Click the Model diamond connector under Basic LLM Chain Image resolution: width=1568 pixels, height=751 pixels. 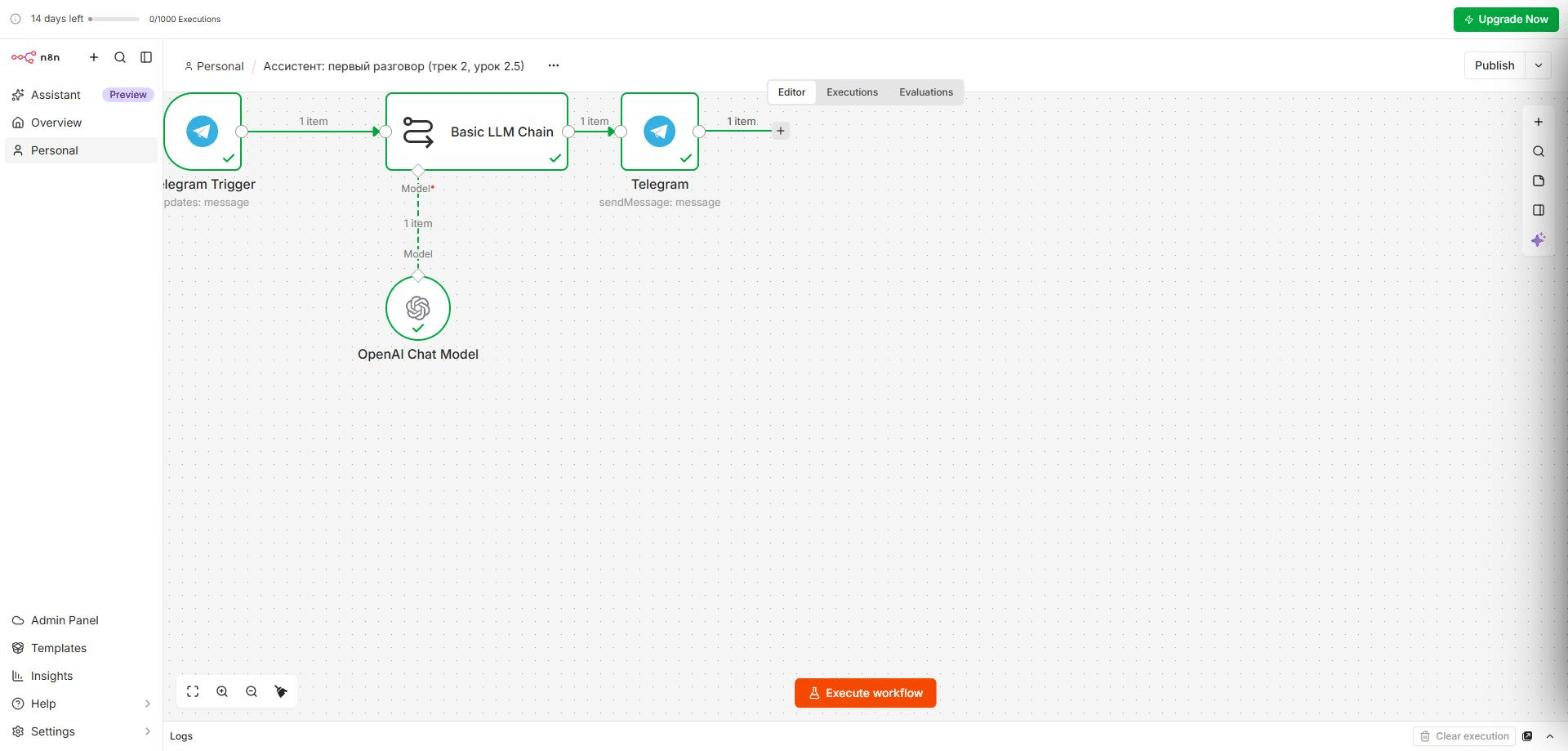click(x=418, y=171)
